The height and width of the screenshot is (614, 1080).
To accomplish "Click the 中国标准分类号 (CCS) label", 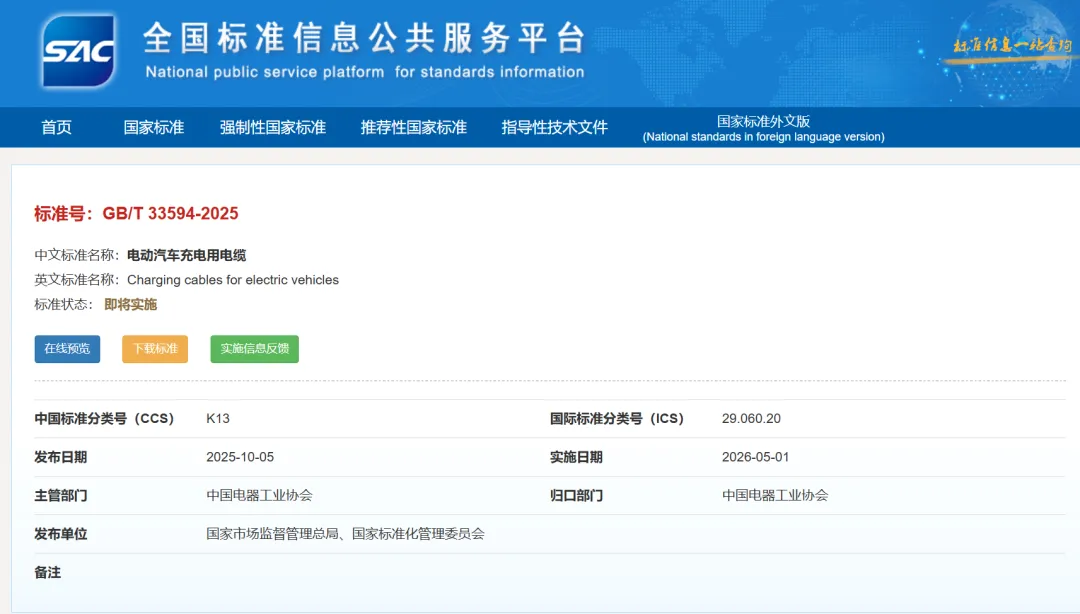I will click(x=105, y=418).
